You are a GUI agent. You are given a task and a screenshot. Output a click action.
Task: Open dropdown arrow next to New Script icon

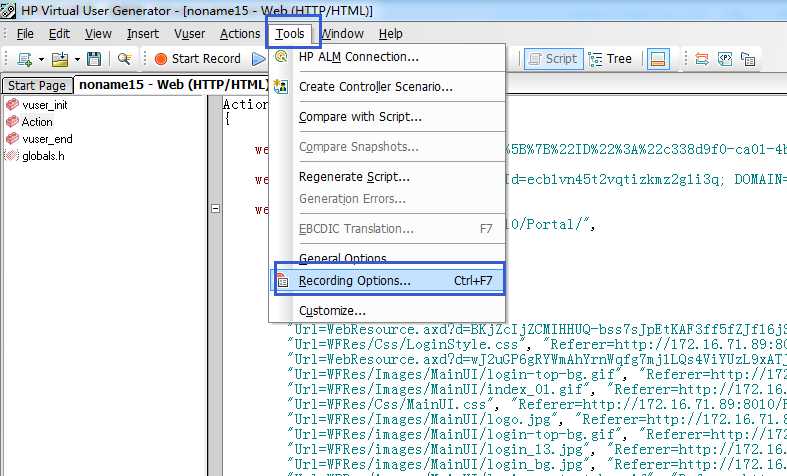(41, 59)
